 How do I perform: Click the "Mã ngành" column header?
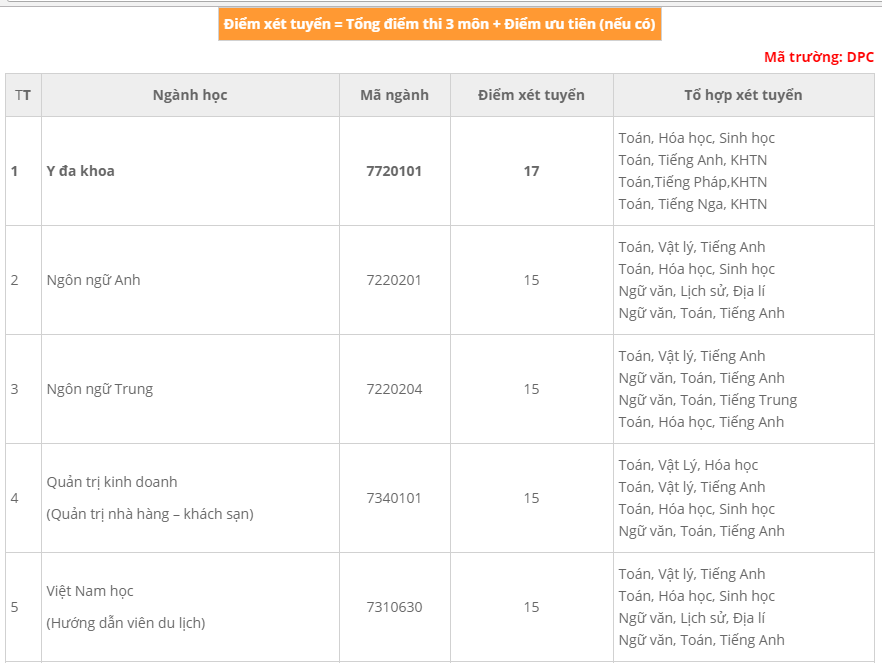394,95
